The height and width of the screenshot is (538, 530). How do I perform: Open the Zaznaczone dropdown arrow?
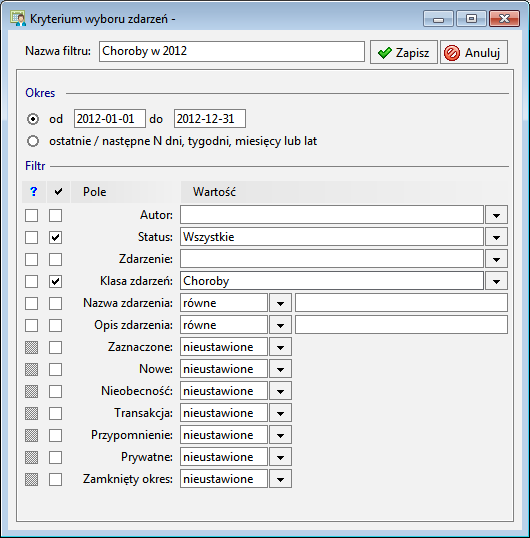coord(280,347)
